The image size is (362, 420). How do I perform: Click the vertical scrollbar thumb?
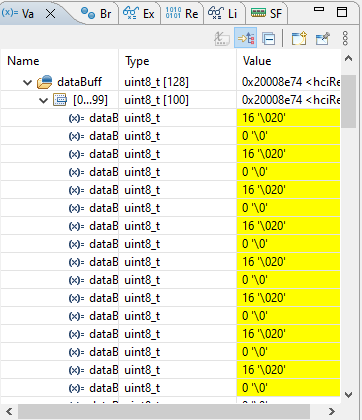tap(349, 101)
